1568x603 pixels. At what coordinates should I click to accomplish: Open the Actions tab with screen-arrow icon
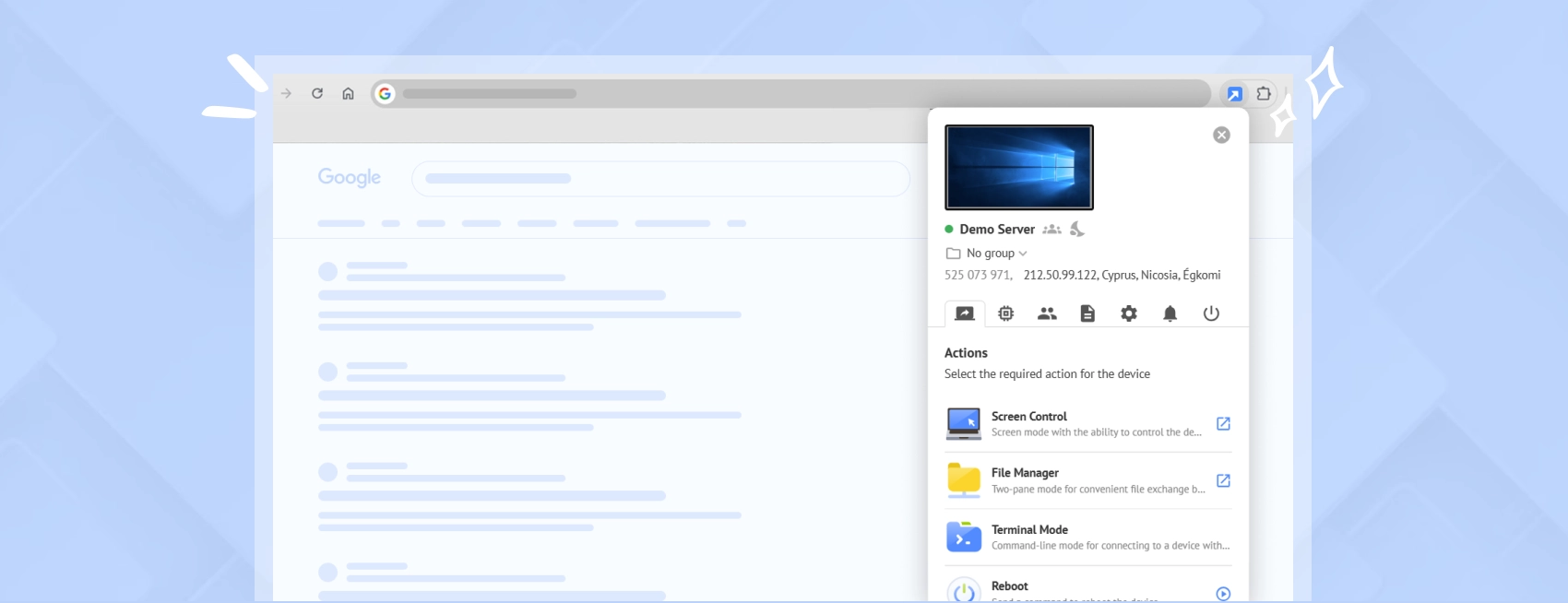pyautogui.click(x=965, y=313)
